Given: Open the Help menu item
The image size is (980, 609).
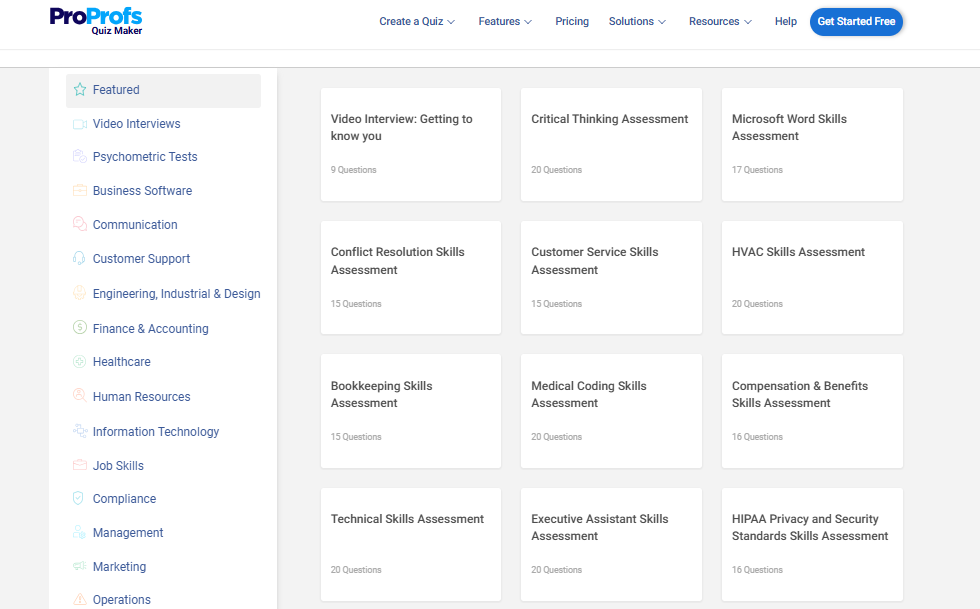Looking at the screenshot, I should (x=786, y=21).
